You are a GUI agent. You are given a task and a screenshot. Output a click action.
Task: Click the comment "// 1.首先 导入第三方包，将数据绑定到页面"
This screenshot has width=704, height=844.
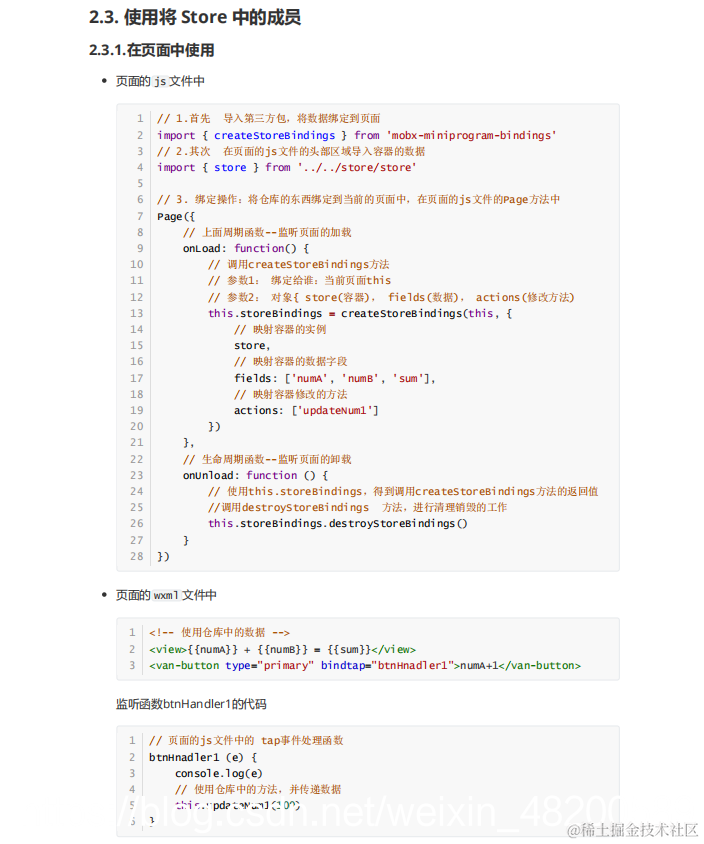[269, 118]
